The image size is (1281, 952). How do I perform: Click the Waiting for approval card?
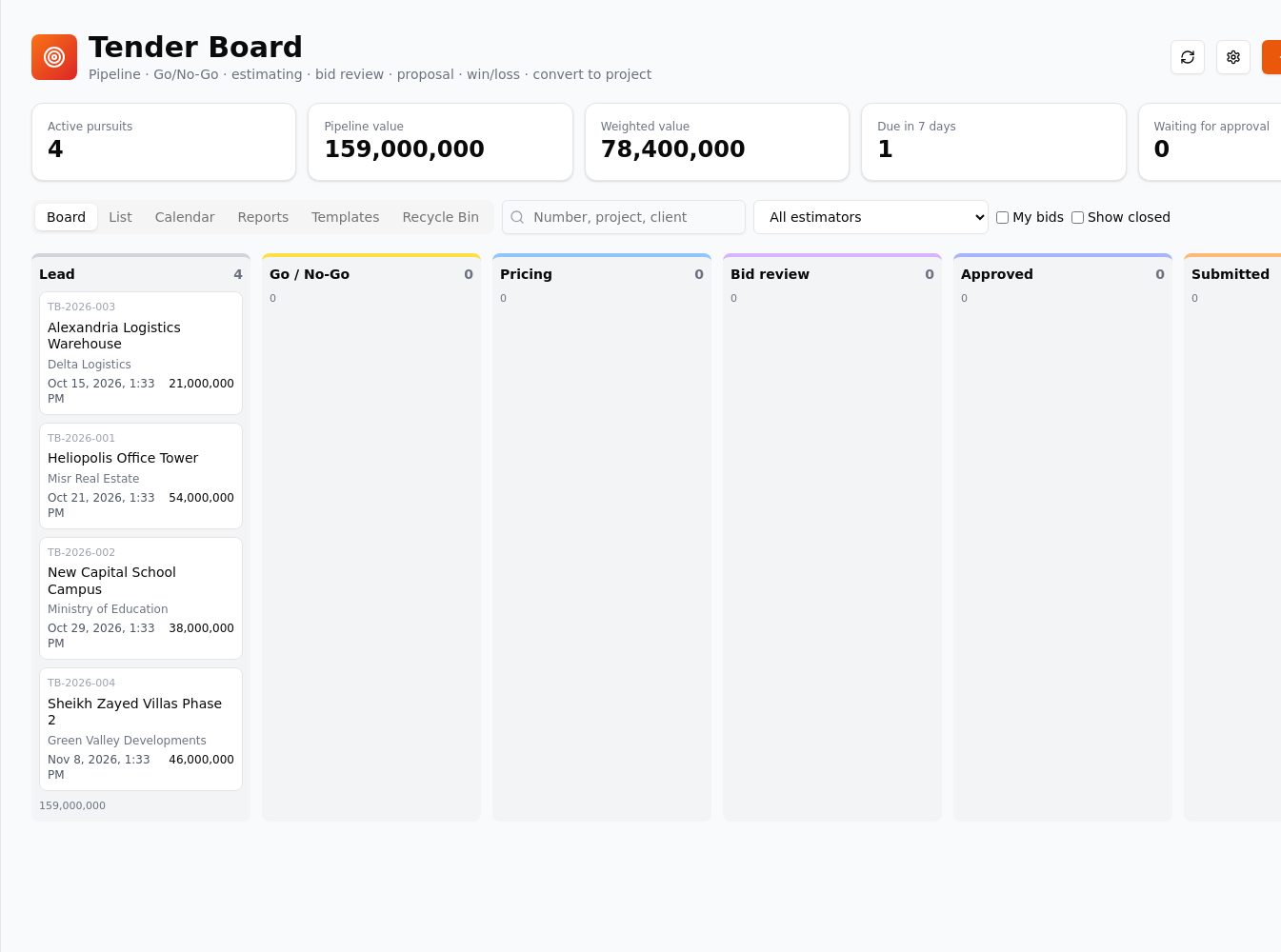point(1211,142)
